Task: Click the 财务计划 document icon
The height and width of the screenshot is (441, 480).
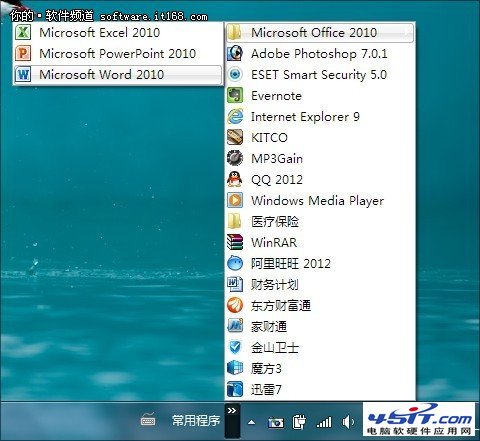Action: tap(235, 284)
